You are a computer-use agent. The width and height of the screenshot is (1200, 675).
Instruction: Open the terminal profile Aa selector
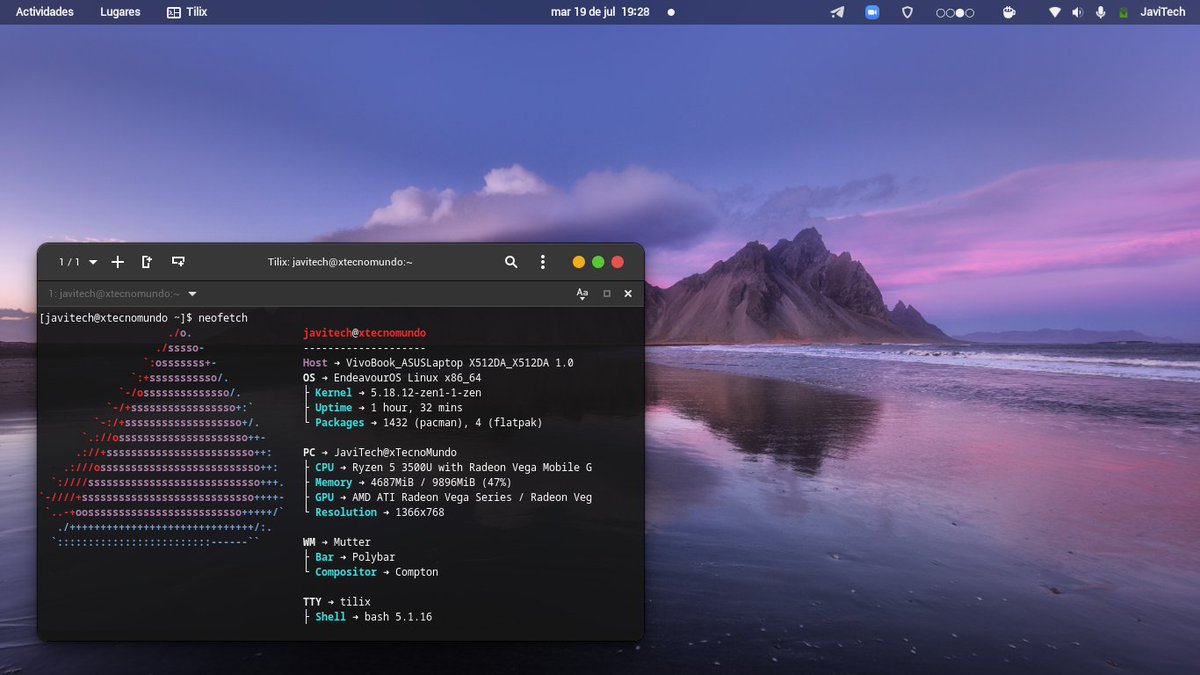(x=582, y=293)
